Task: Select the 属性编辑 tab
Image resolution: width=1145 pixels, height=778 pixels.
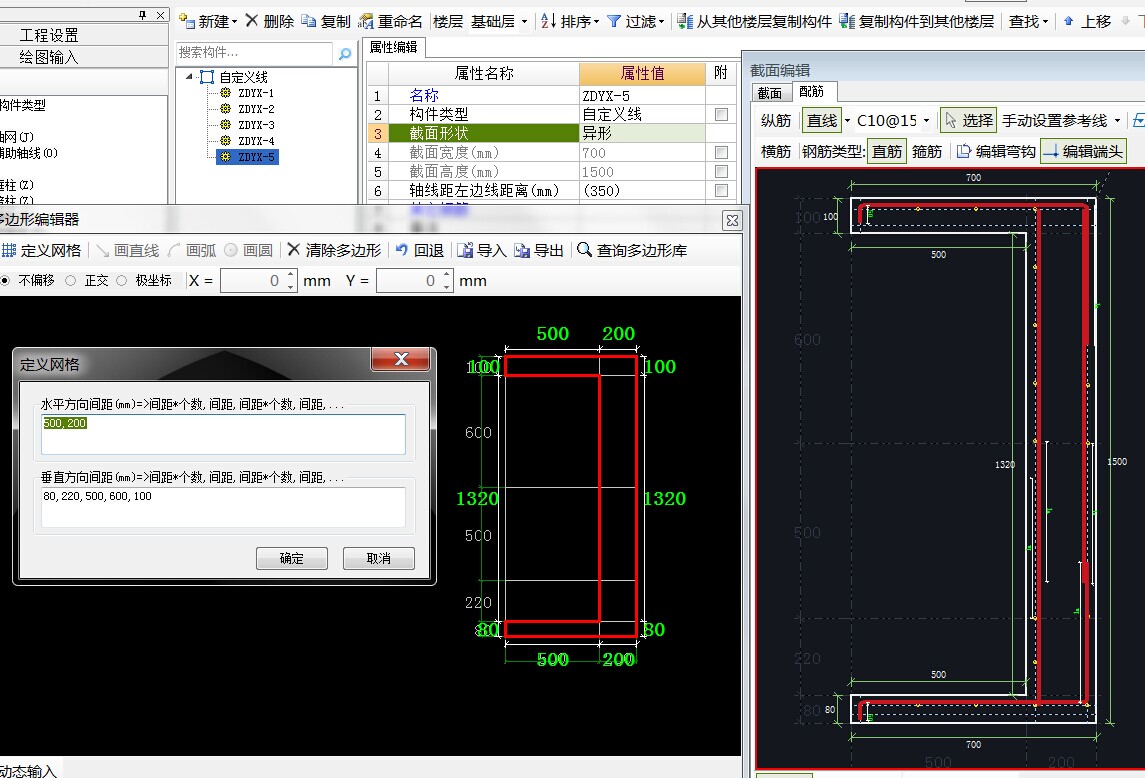Action: [394, 47]
